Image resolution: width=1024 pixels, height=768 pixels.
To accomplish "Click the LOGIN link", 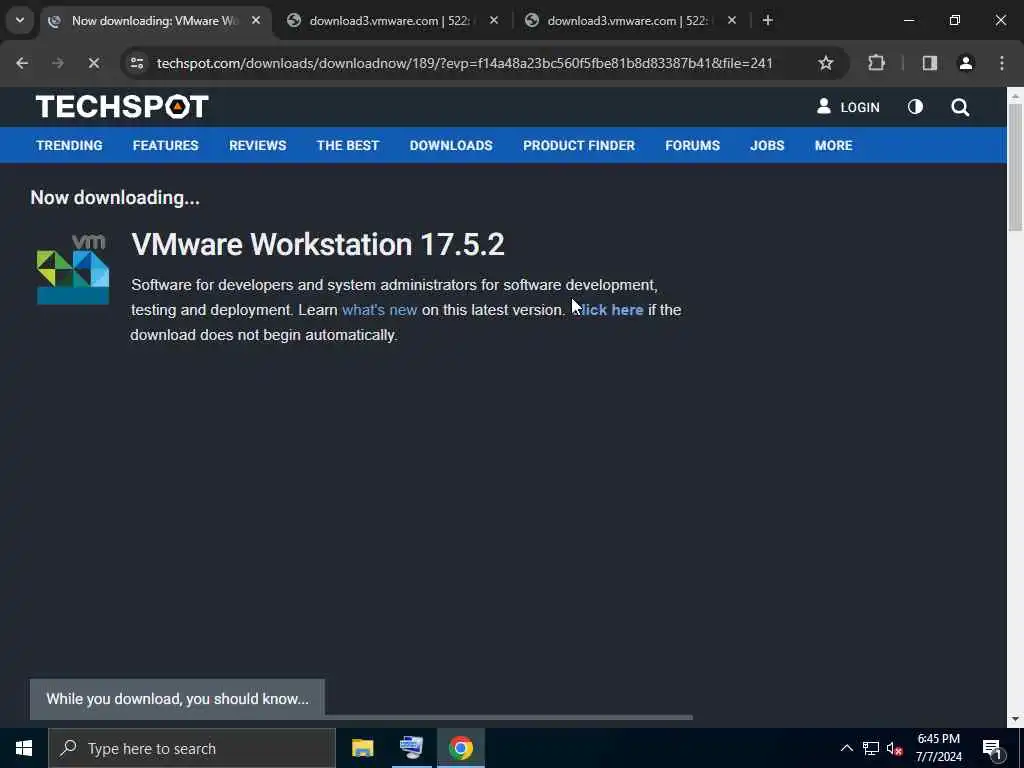I will pos(848,107).
